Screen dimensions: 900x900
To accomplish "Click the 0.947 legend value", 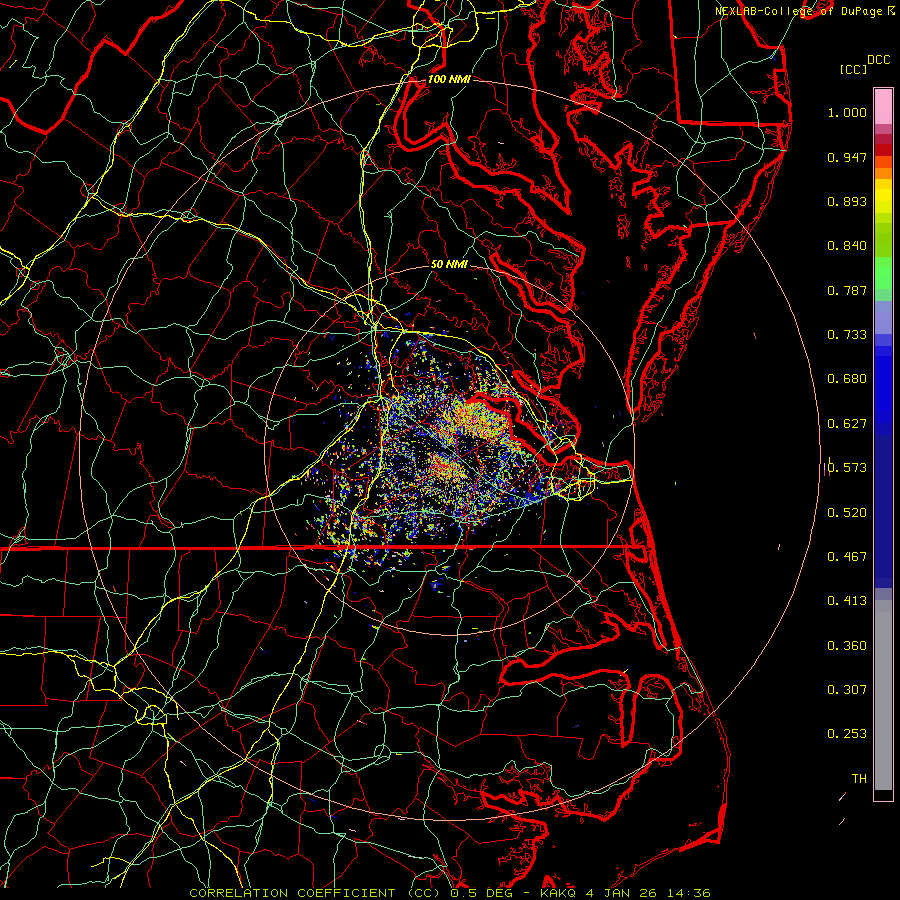I will pyautogui.click(x=847, y=157).
